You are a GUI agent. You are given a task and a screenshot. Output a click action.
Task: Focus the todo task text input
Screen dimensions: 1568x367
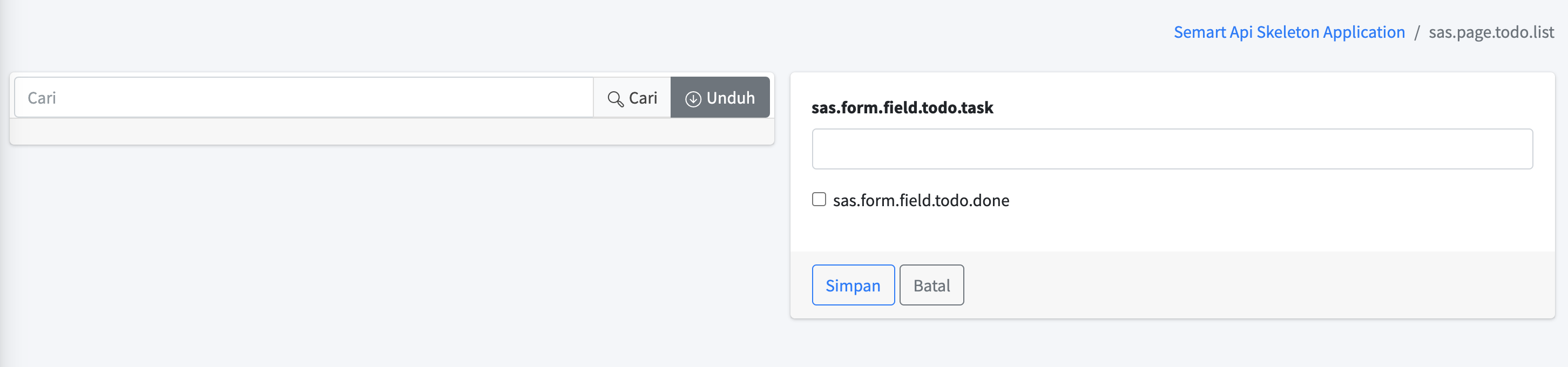pyautogui.click(x=1172, y=148)
